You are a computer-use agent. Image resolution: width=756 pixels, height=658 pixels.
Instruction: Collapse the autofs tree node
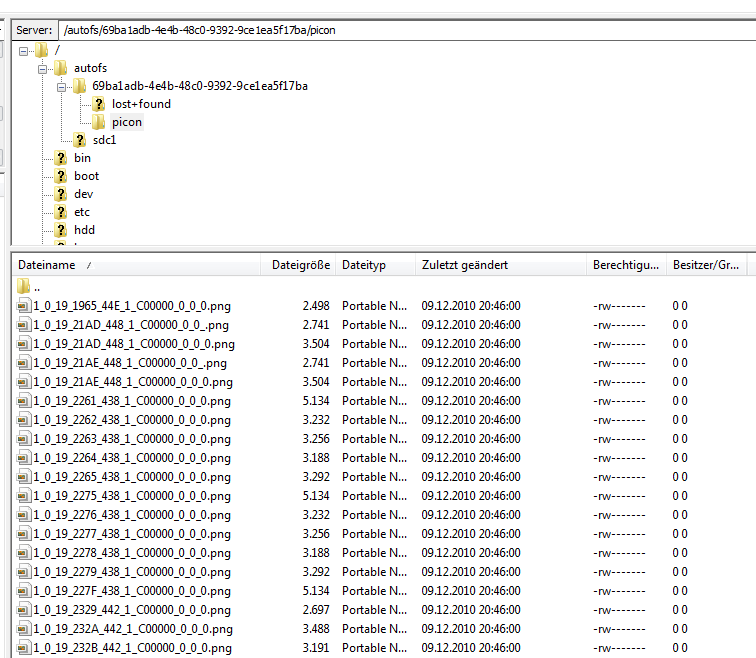(43, 68)
